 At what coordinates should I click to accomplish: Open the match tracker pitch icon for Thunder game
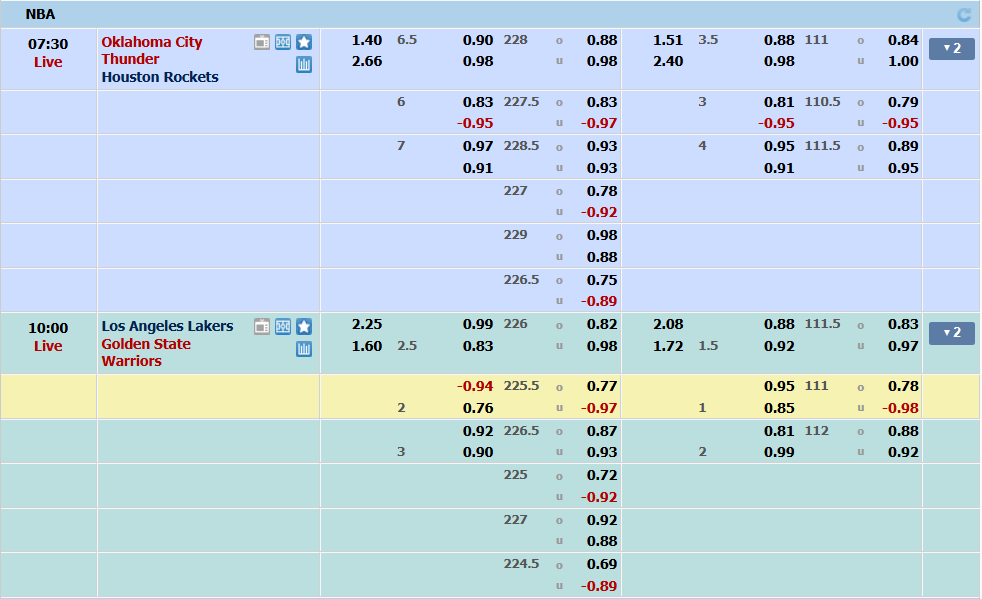click(283, 42)
